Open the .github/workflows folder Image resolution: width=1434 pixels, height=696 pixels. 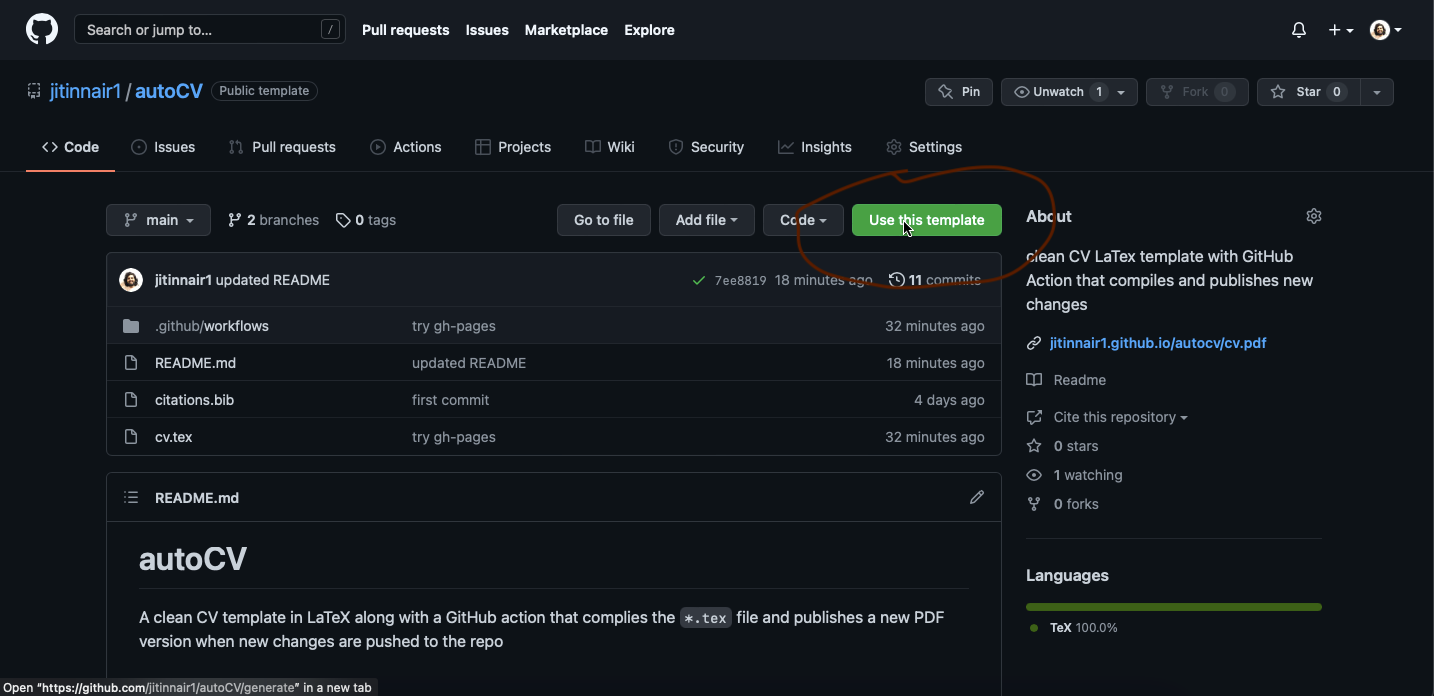click(212, 326)
